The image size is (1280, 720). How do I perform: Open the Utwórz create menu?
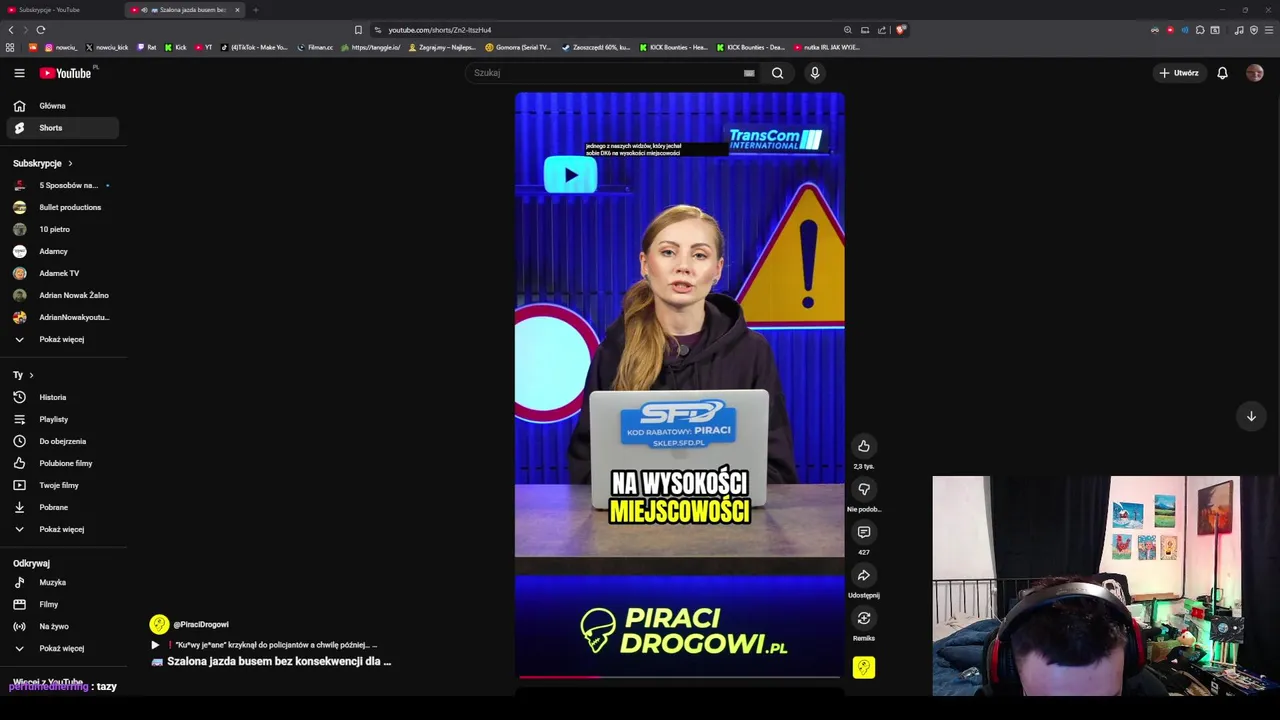pos(1179,73)
